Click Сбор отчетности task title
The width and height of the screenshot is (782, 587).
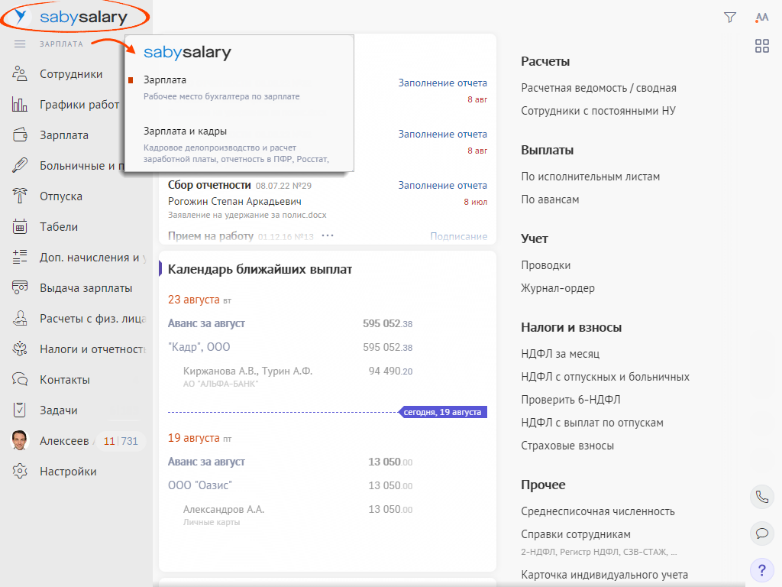pos(209,185)
